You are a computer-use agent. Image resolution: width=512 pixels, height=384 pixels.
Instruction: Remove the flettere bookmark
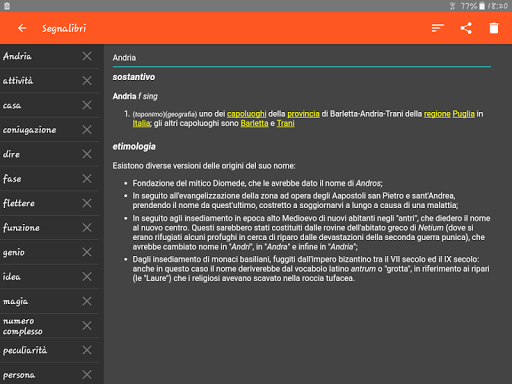(87, 203)
